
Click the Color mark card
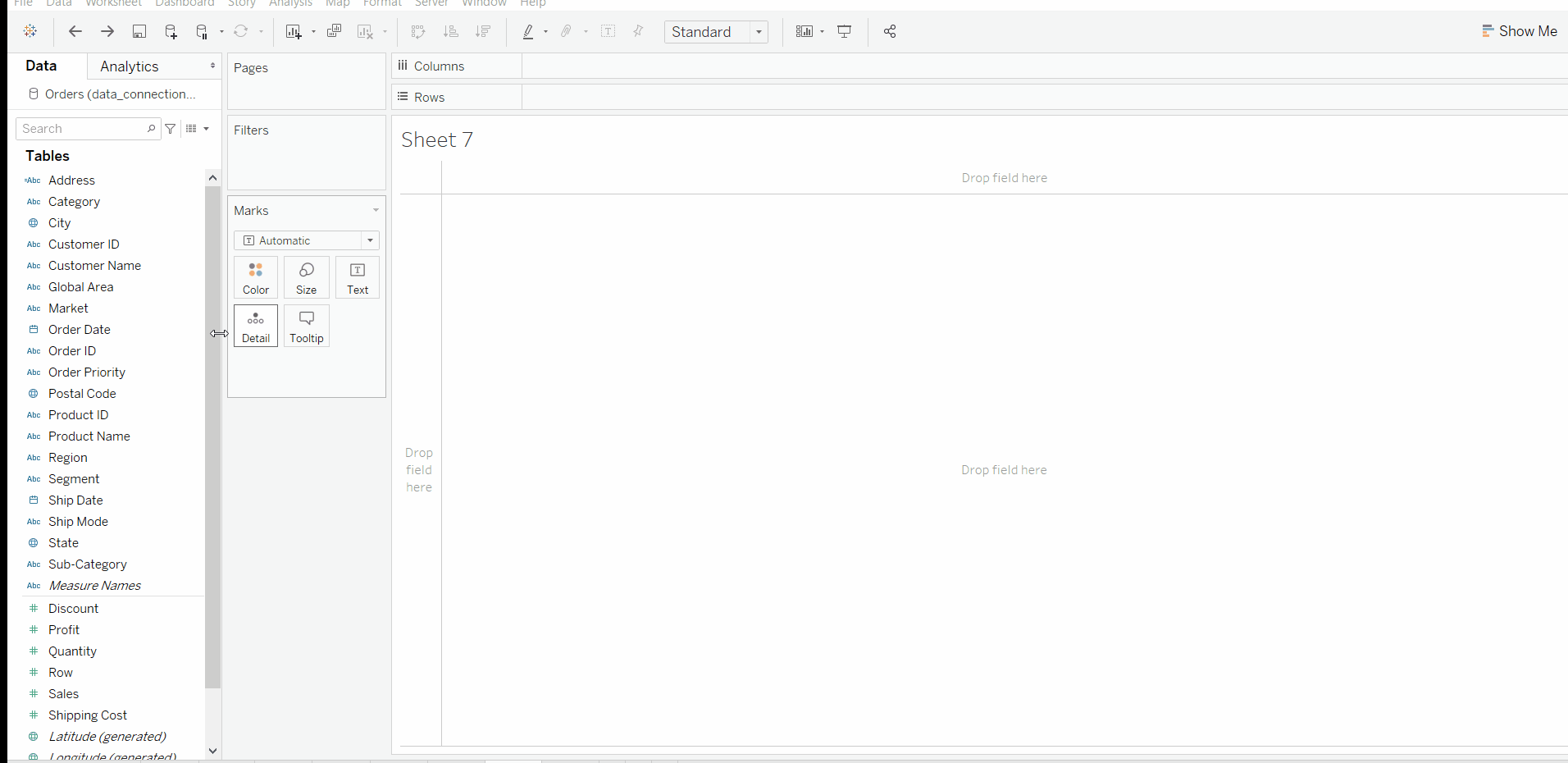(256, 277)
